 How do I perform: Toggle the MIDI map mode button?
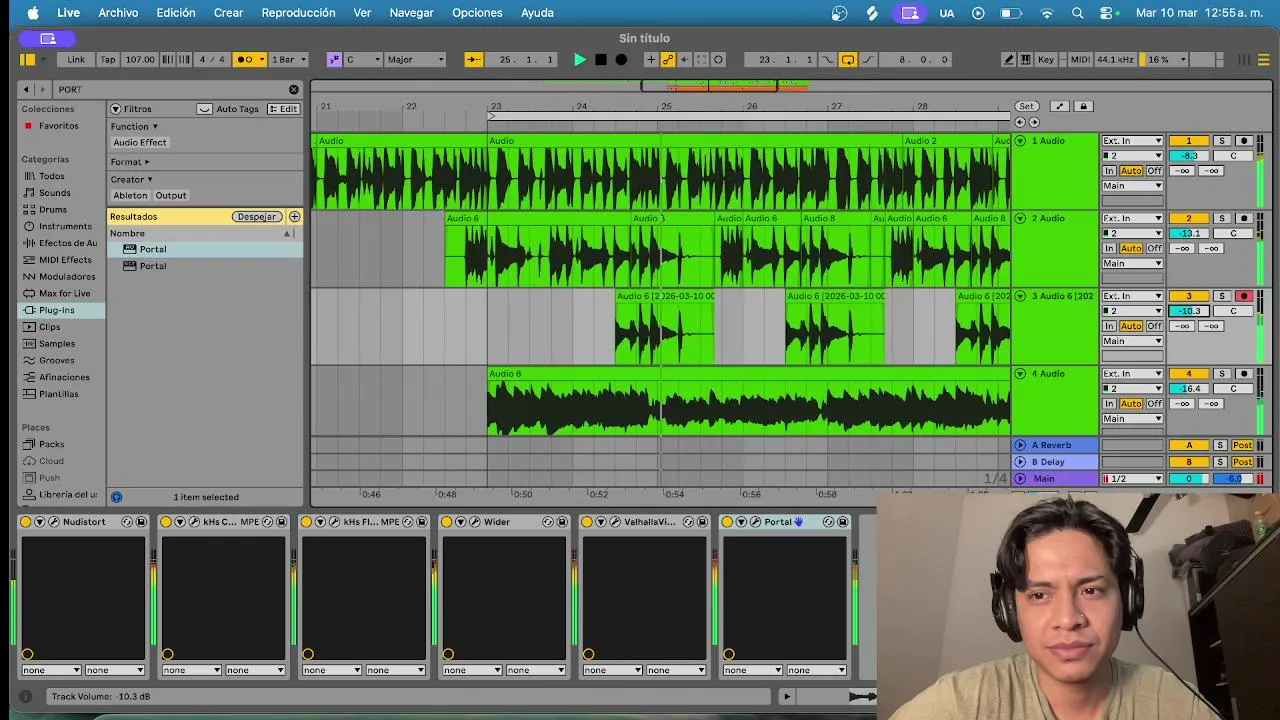tap(1080, 60)
